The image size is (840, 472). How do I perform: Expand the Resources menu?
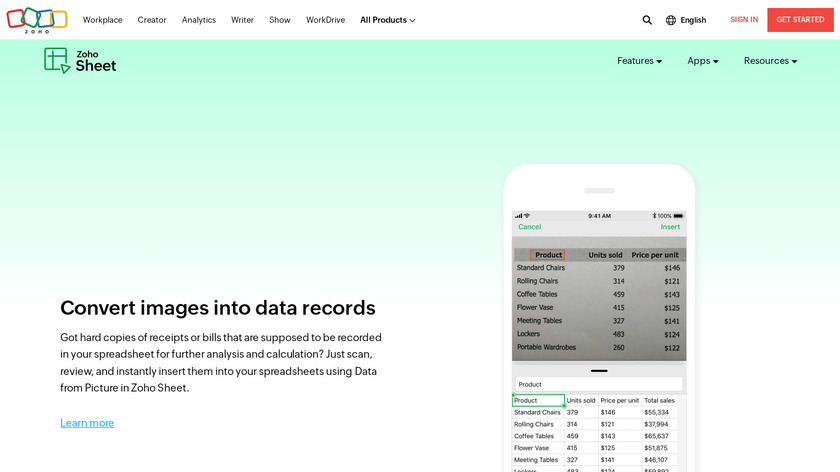(770, 61)
